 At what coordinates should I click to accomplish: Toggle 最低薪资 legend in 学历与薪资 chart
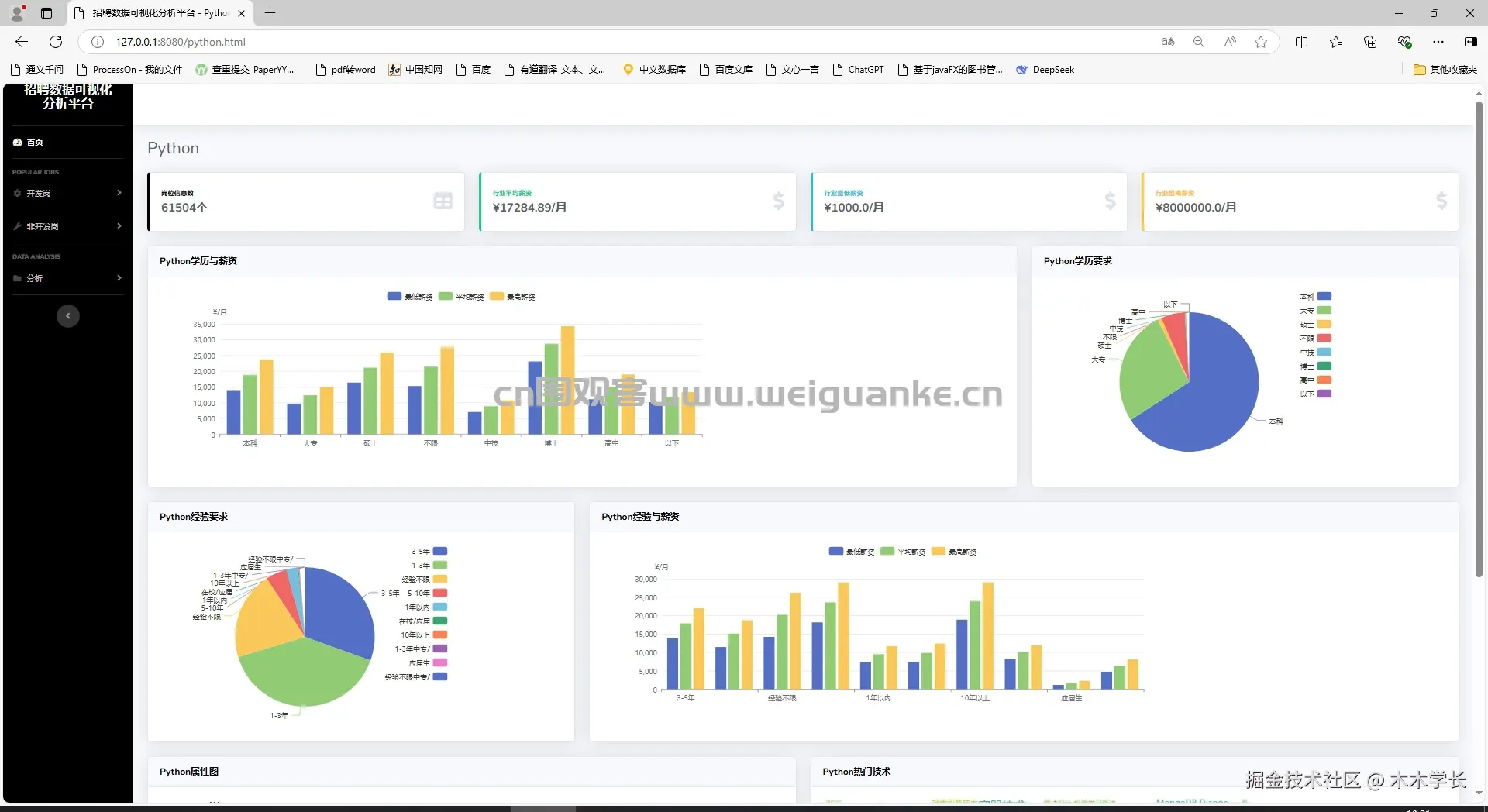pyautogui.click(x=409, y=297)
